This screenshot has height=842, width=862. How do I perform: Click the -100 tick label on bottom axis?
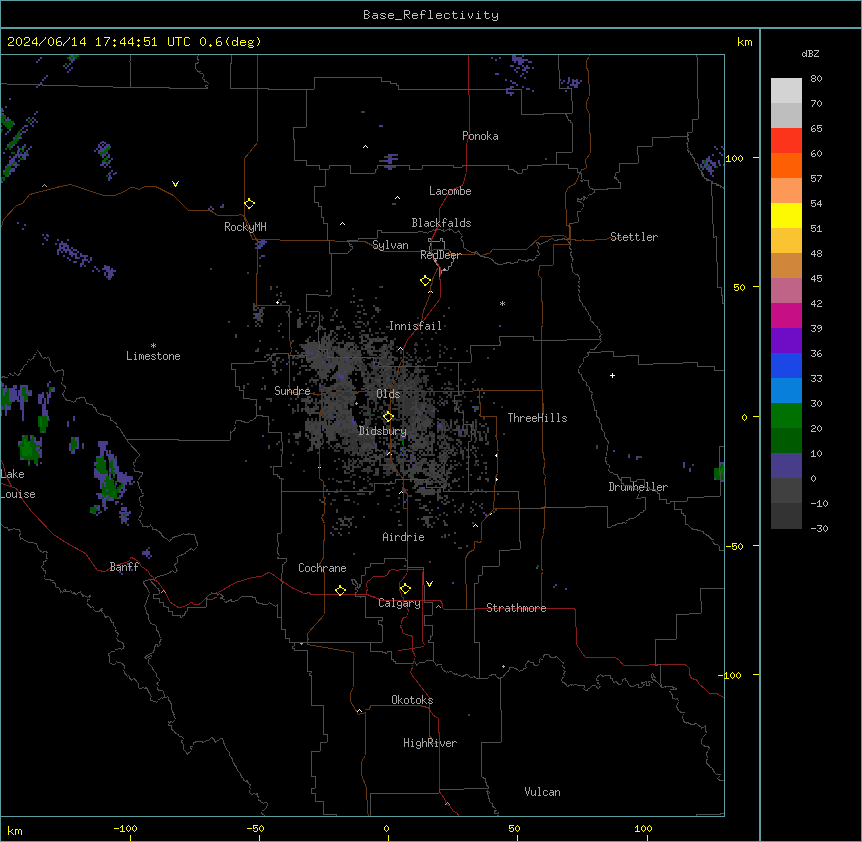125,828
